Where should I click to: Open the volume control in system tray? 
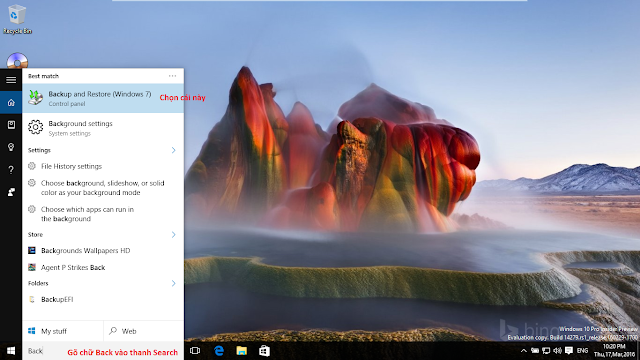[558, 351]
